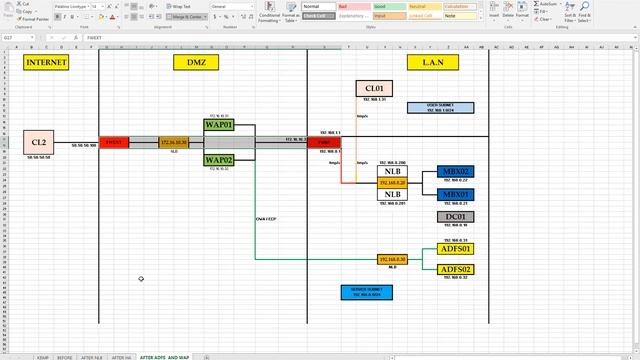Apply the Input cell style
The image size is (640, 360).
pyautogui.click(x=389, y=16)
